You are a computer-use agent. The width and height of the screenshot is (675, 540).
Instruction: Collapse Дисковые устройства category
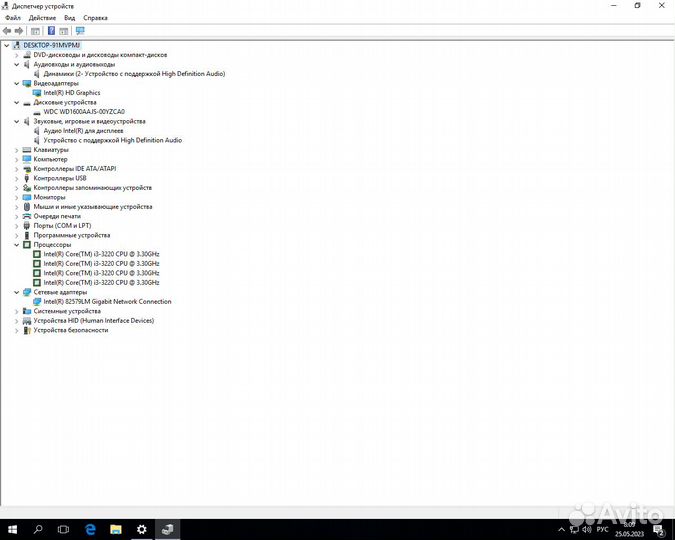point(17,102)
